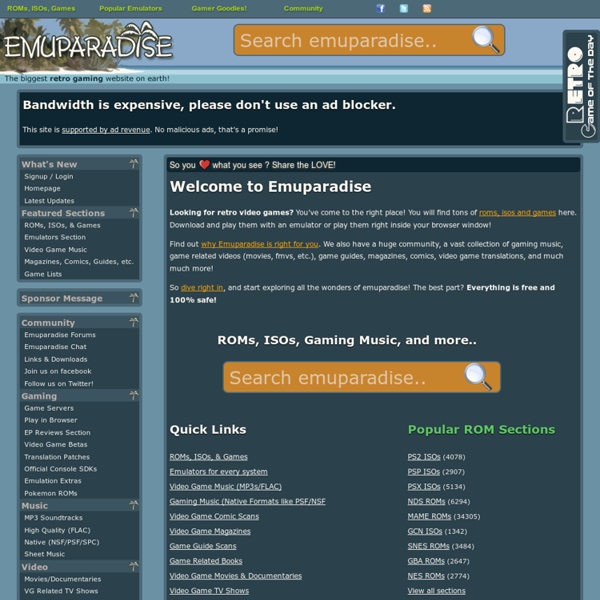The image size is (600, 600).
Task: Open sidebar ROMs, ISOs, & Games link
Action: click(x=62, y=225)
